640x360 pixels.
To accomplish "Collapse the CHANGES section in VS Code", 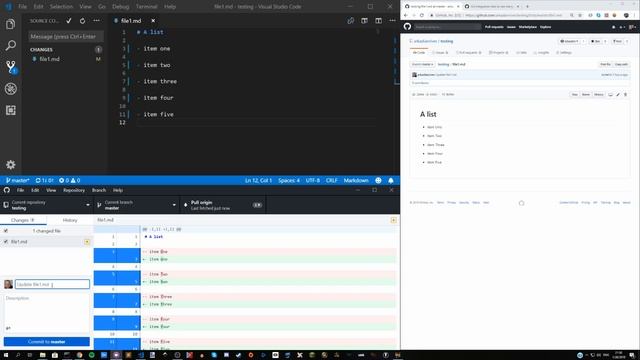I will (41, 49).
